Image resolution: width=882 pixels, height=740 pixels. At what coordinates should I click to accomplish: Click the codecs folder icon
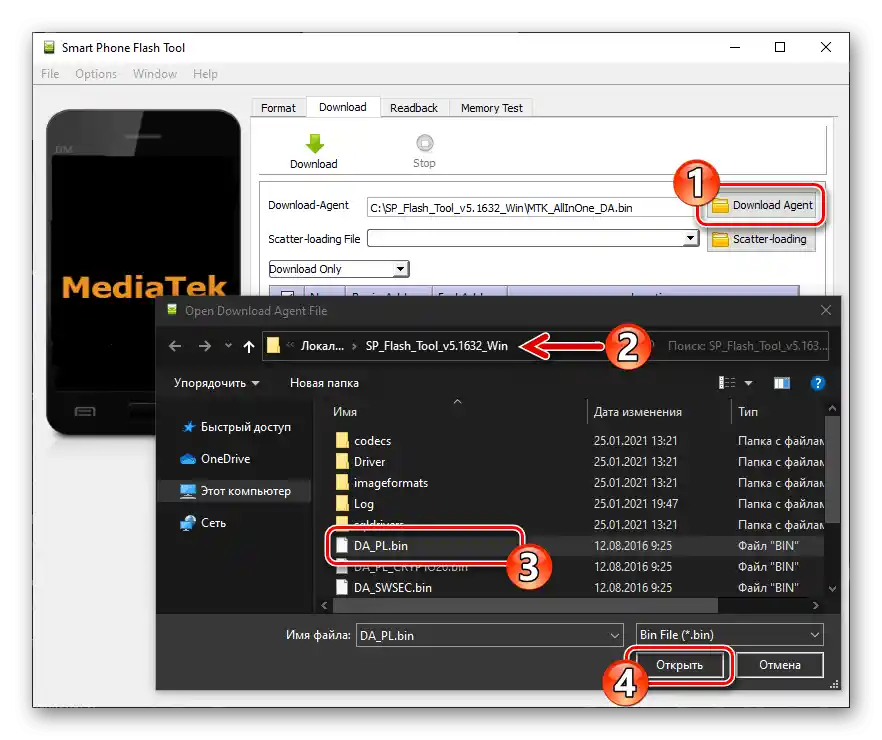342,440
